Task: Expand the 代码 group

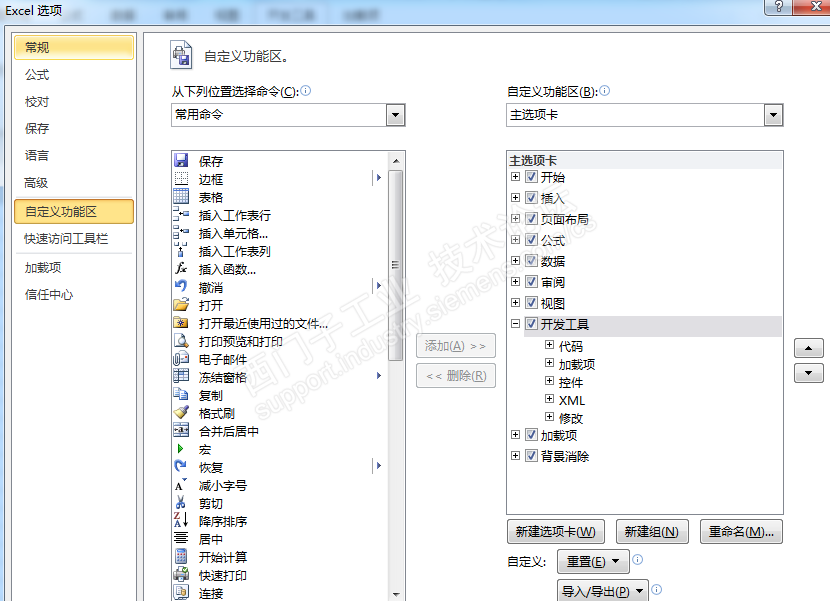Action: (x=549, y=345)
